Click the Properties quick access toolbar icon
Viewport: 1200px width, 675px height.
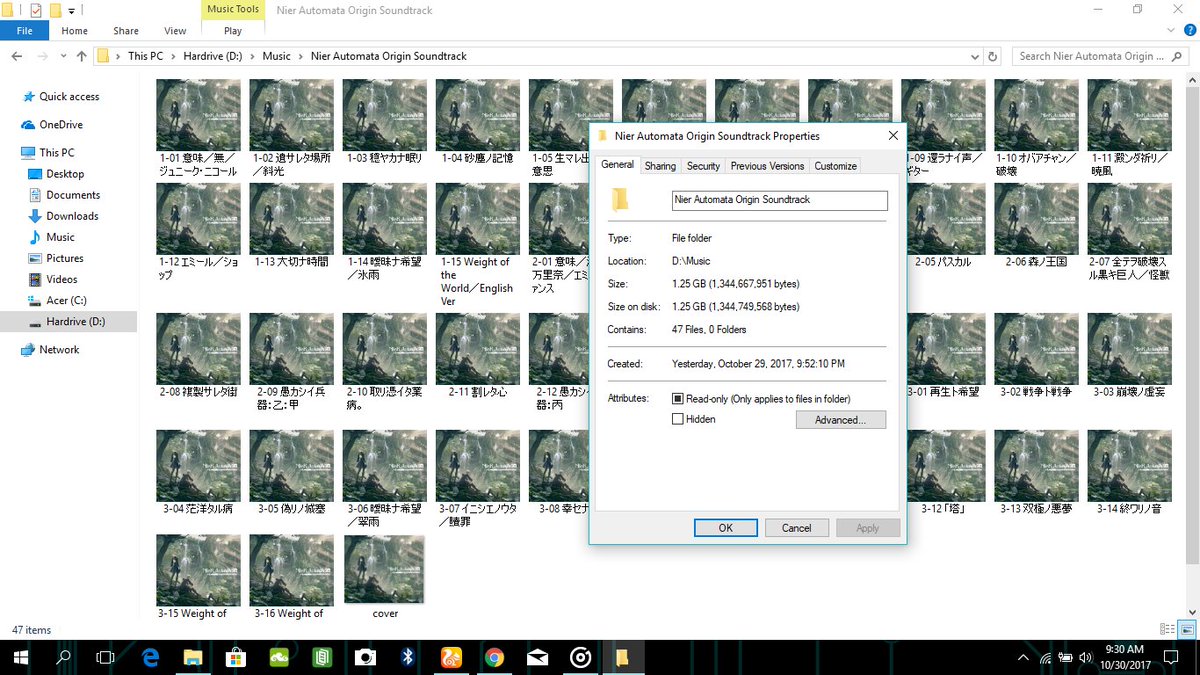click(x=36, y=10)
